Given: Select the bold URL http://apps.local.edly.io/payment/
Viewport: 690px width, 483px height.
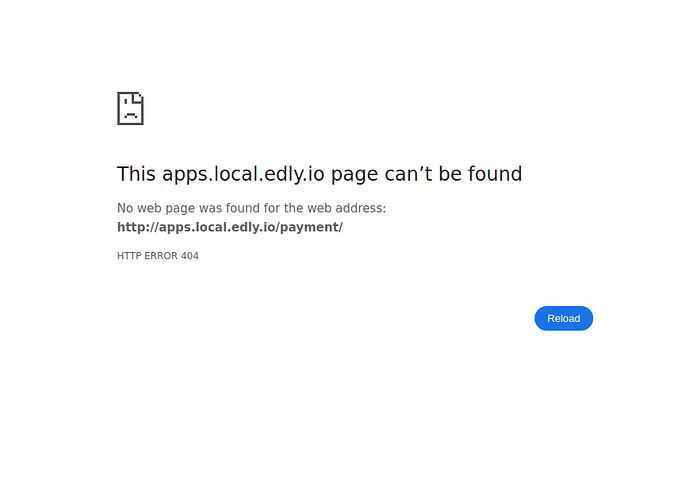Looking at the screenshot, I should click(230, 227).
